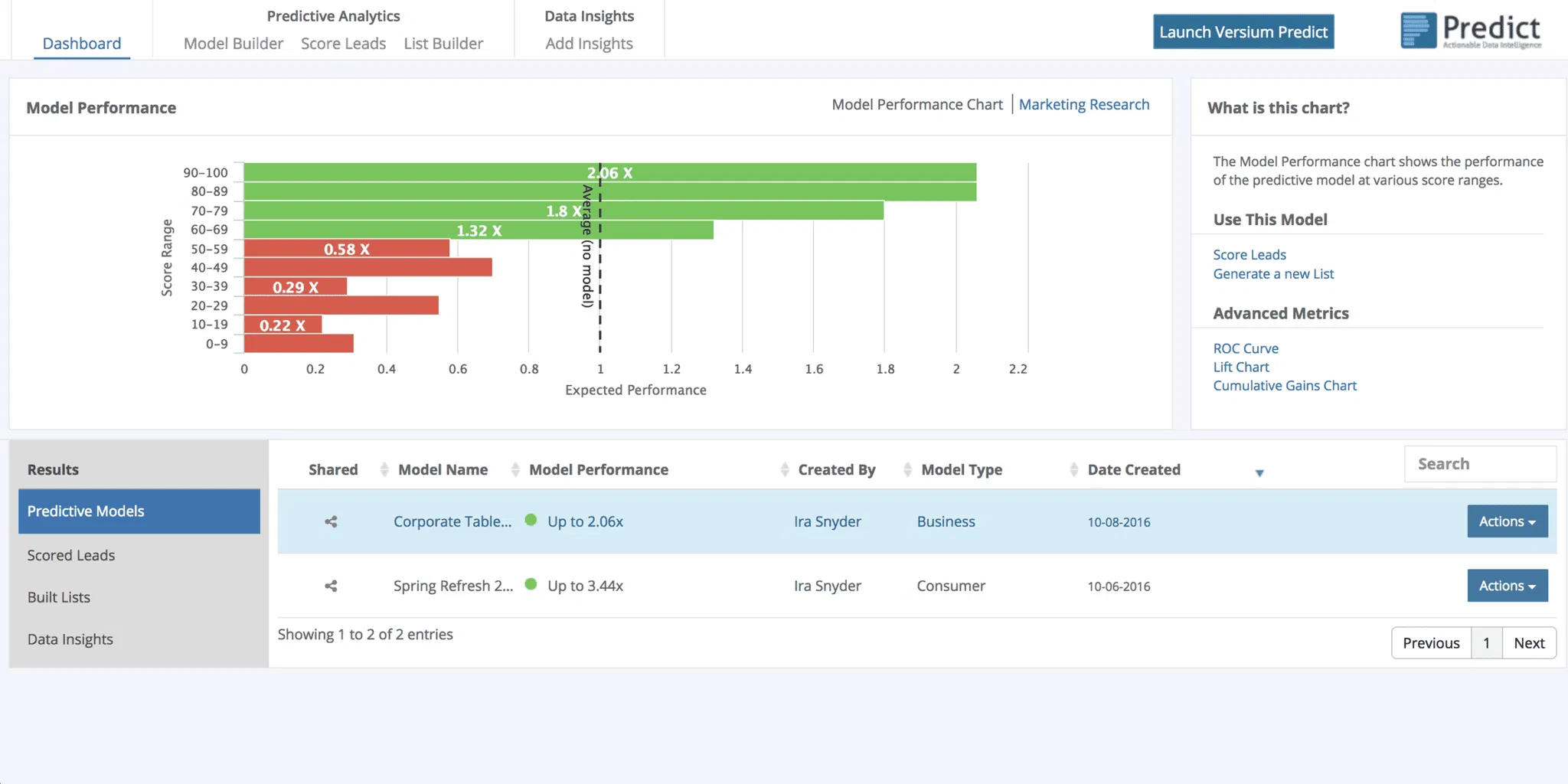Go to the Next results page
This screenshot has height=784, width=1568.
coord(1528,643)
